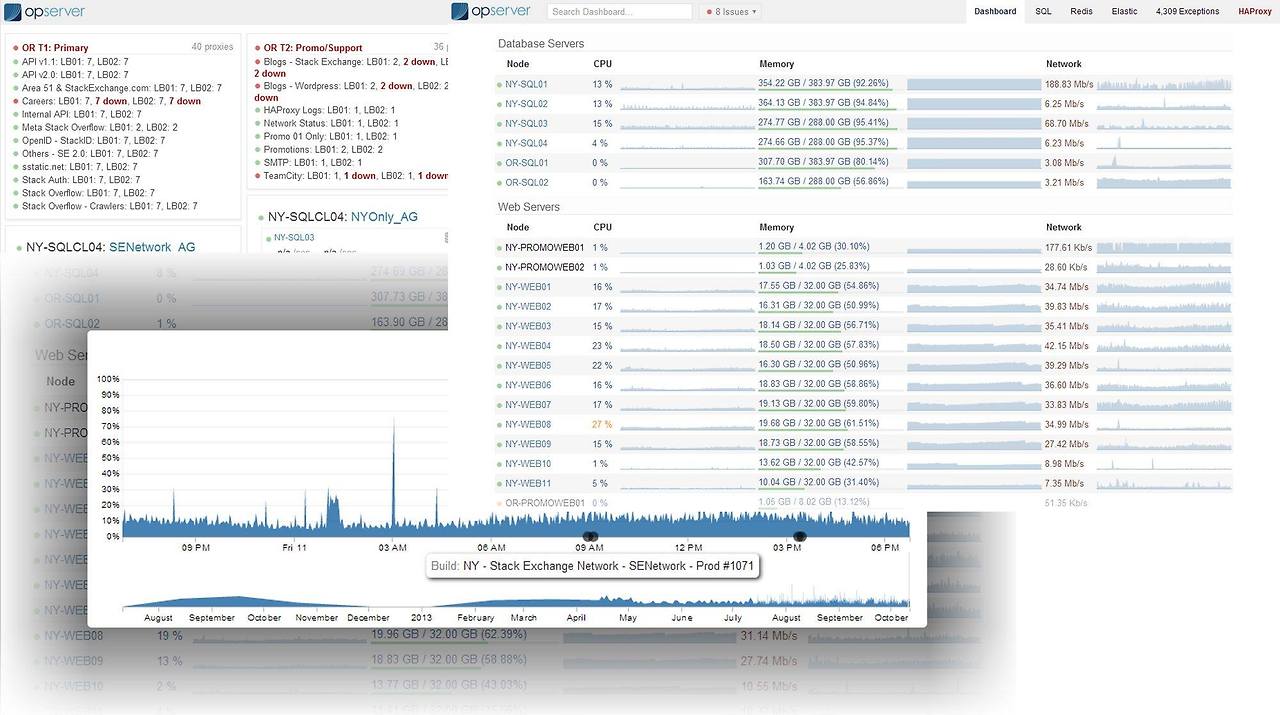
Task: Click October at the range selector's end
Action: (x=891, y=618)
